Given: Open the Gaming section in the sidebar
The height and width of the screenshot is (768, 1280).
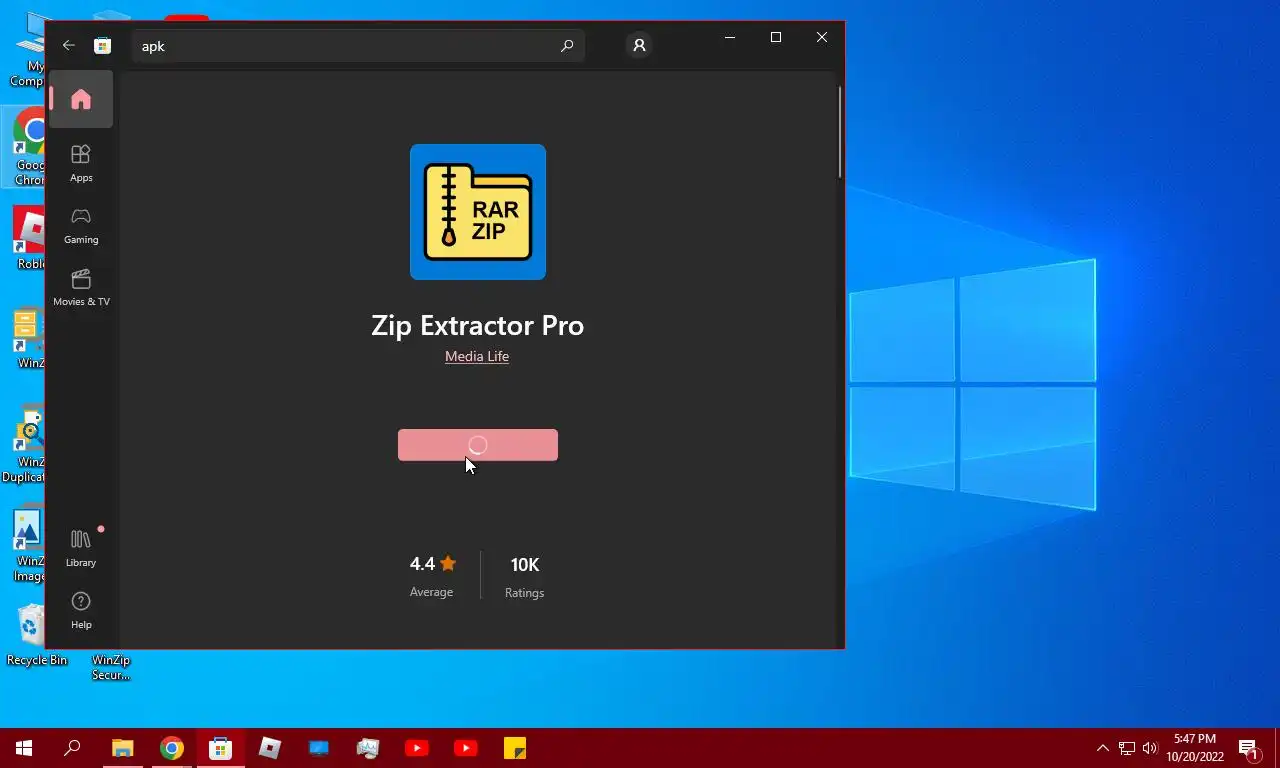Looking at the screenshot, I should [81, 225].
